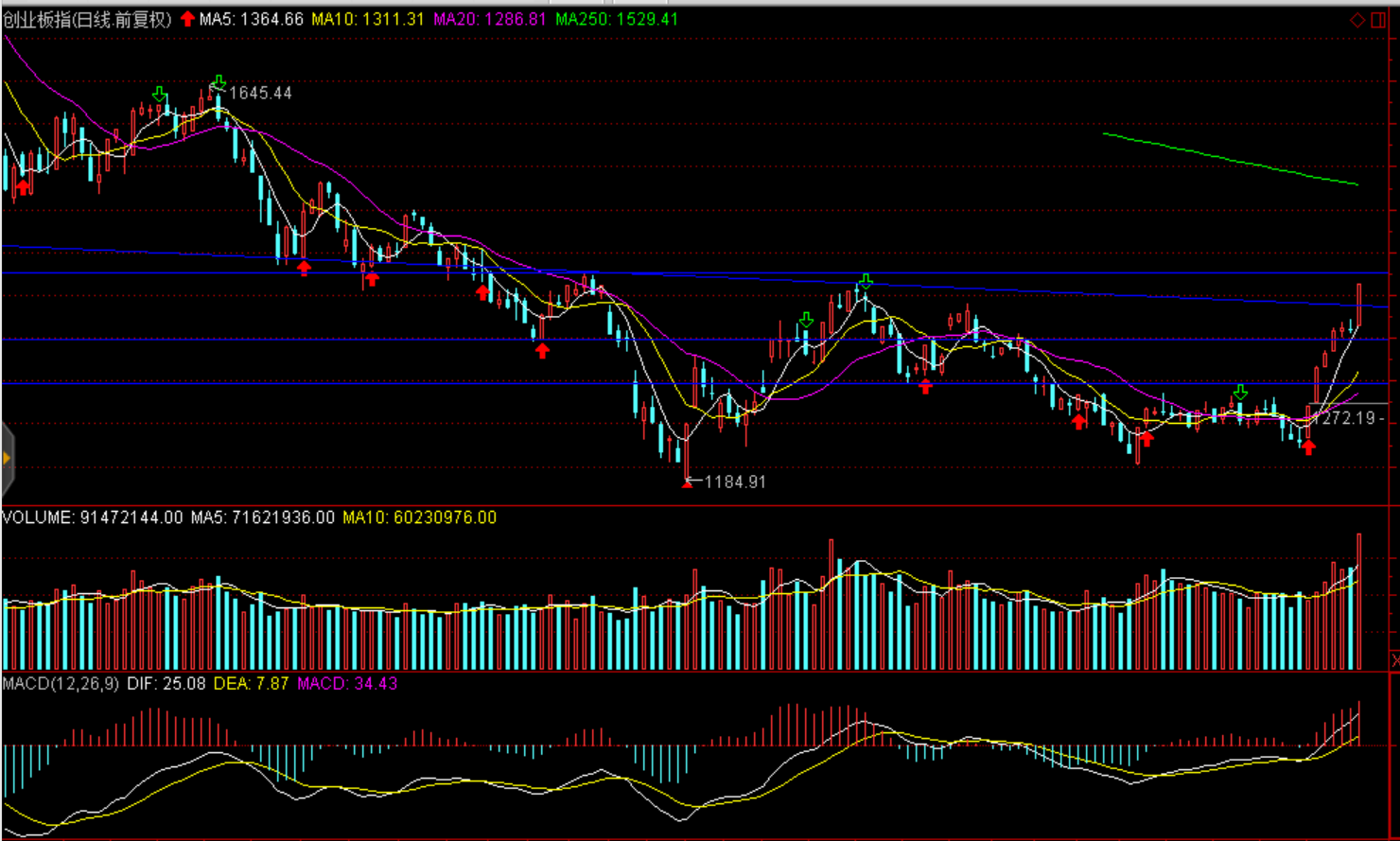
Task: Select the VOLUME indicator title
Action: pyautogui.click(x=38, y=517)
